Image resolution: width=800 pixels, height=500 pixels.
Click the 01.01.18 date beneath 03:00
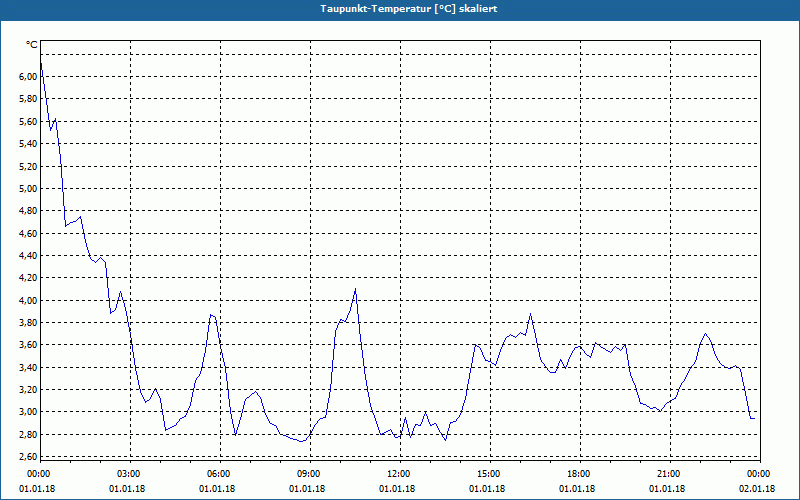[x=127, y=489]
